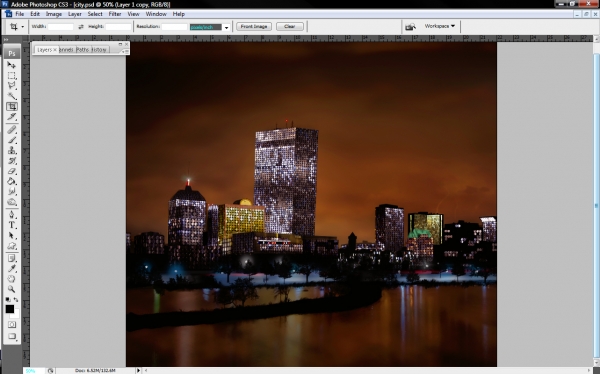Close the Layers panel group
The width and height of the screenshot is (600, 374).
127,44
